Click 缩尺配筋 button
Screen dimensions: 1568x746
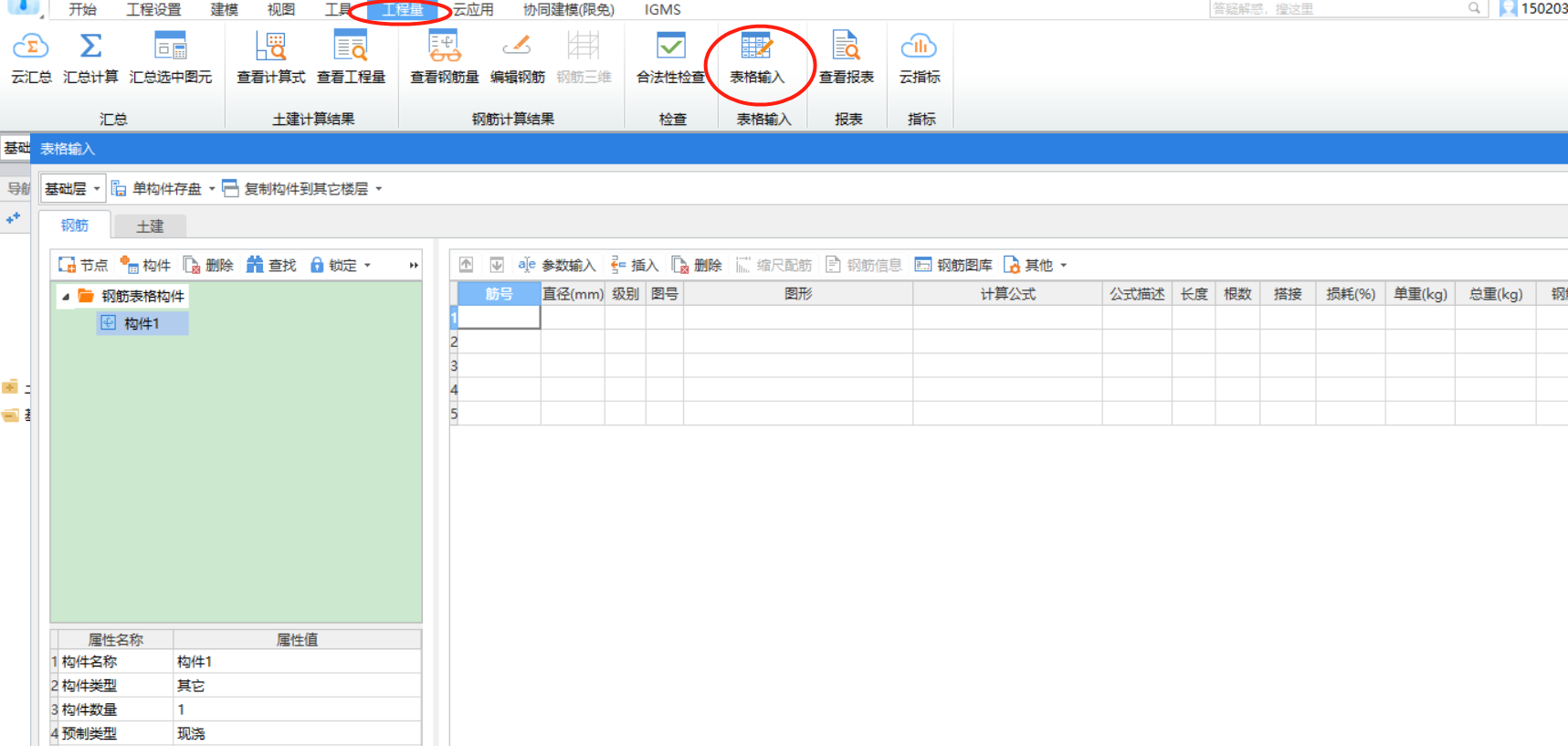[x=773, y=265]
